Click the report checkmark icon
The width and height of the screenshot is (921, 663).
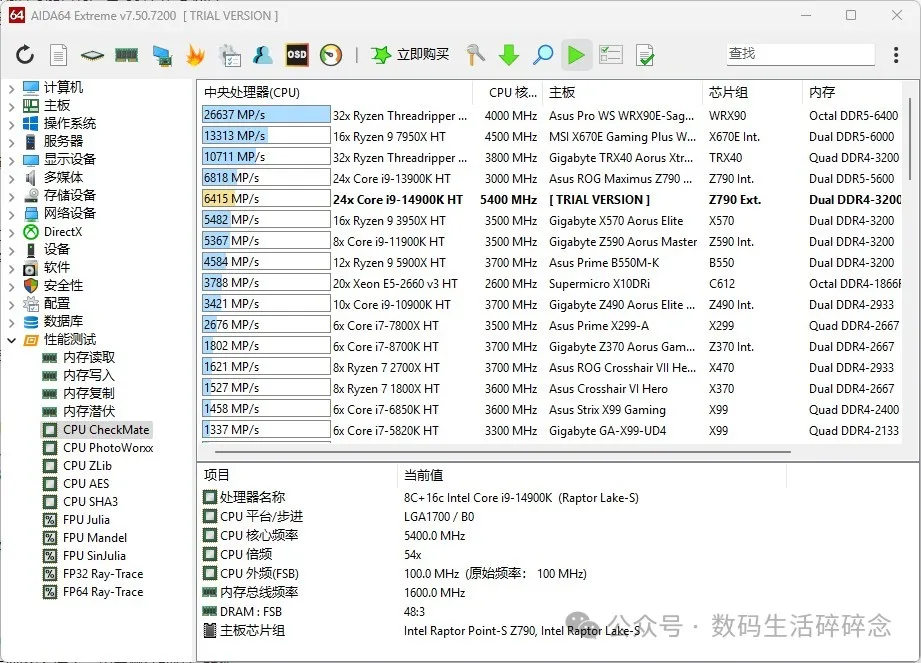(x=644, y=55)
